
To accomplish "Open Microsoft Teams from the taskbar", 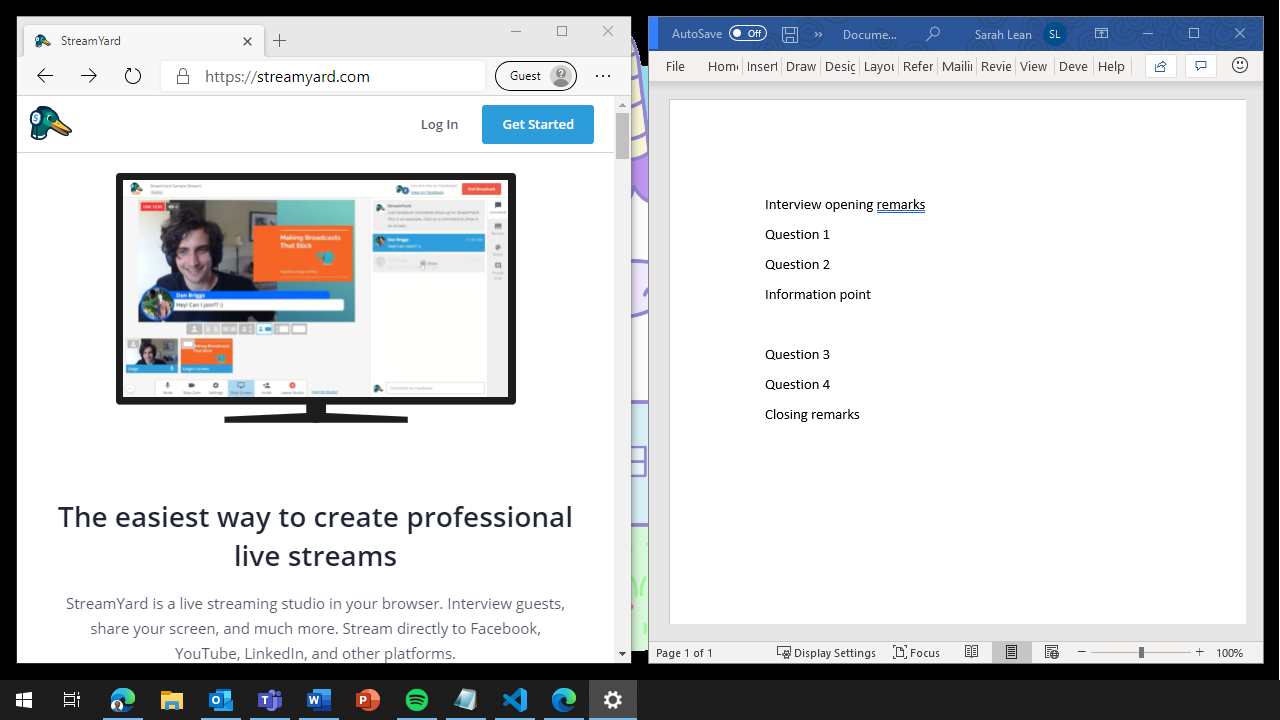I will pos(270,700).
